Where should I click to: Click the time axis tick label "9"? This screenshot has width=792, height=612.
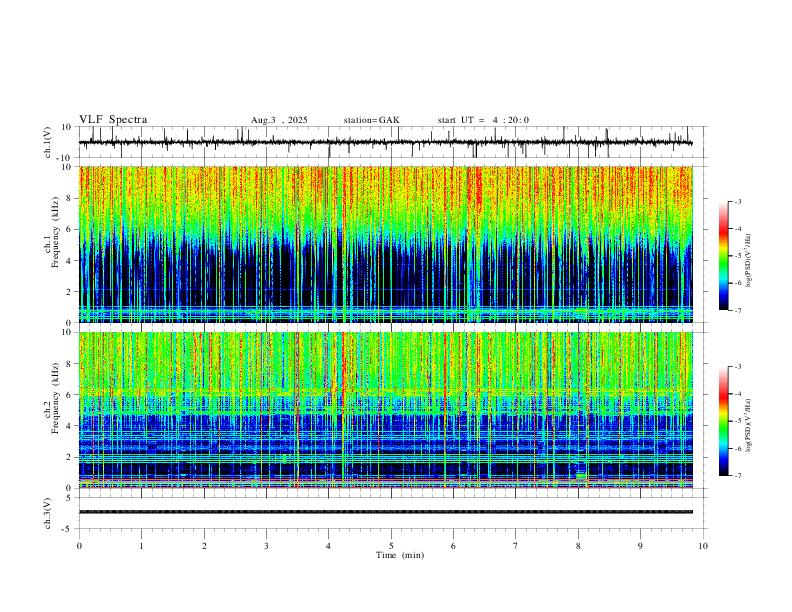pos(640,546)
